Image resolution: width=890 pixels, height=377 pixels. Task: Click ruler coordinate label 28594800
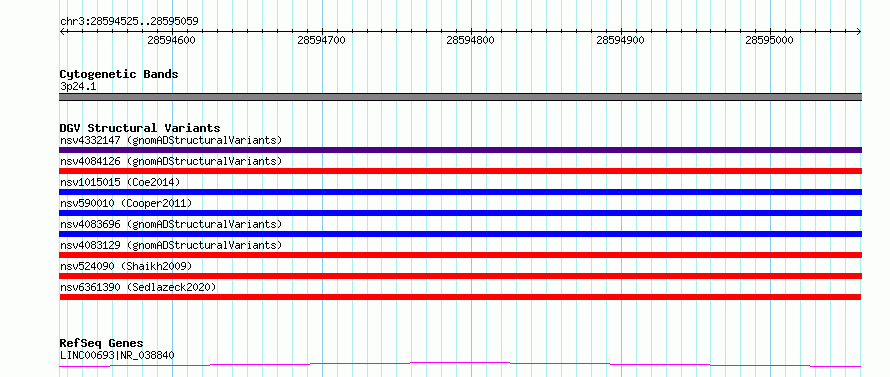[471, 40]
